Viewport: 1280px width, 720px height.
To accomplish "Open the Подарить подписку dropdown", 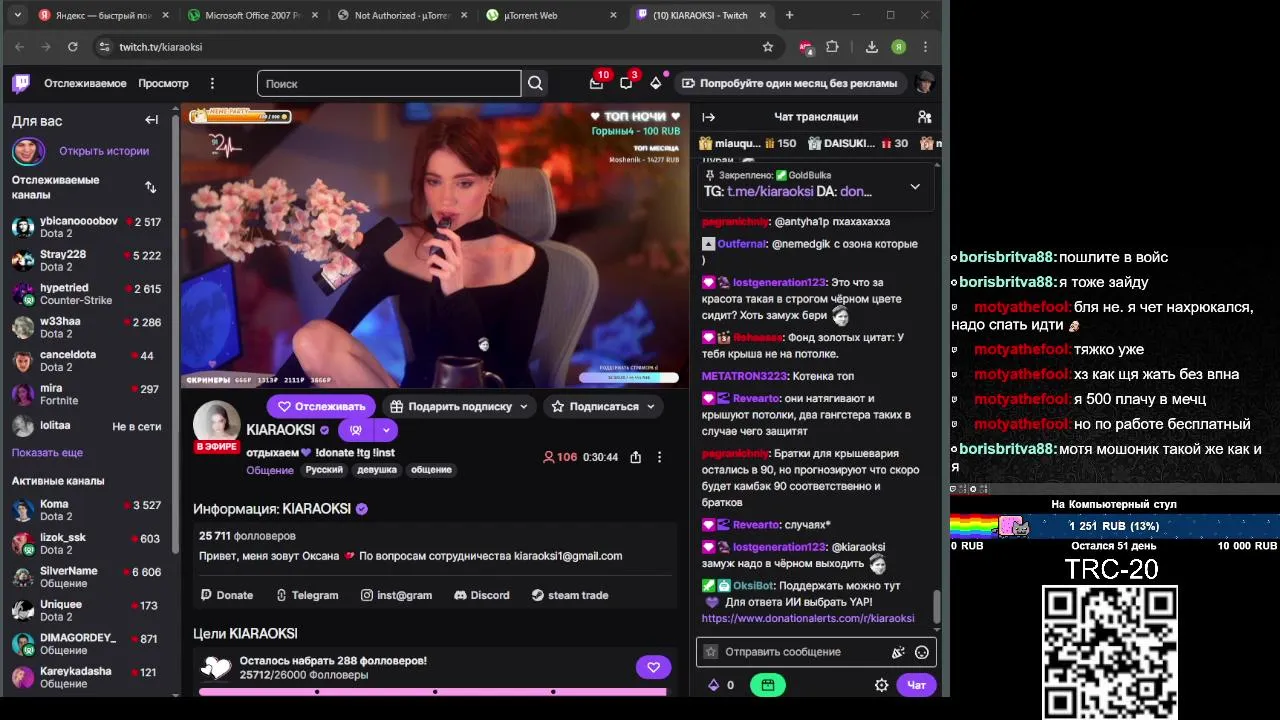I will [458, 406].
